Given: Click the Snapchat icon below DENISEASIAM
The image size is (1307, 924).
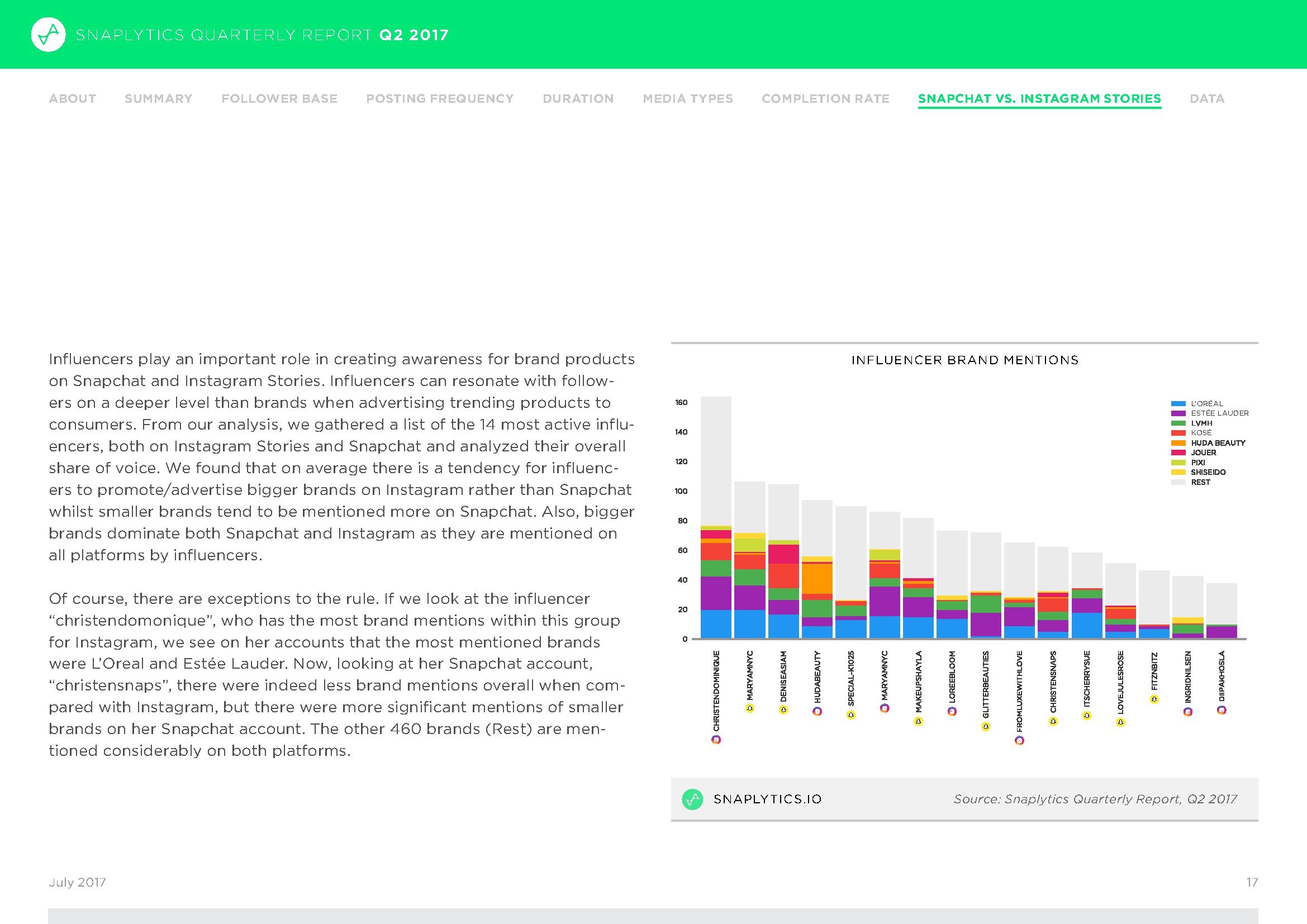Looking at the screenshot, I should pos(783,709).
